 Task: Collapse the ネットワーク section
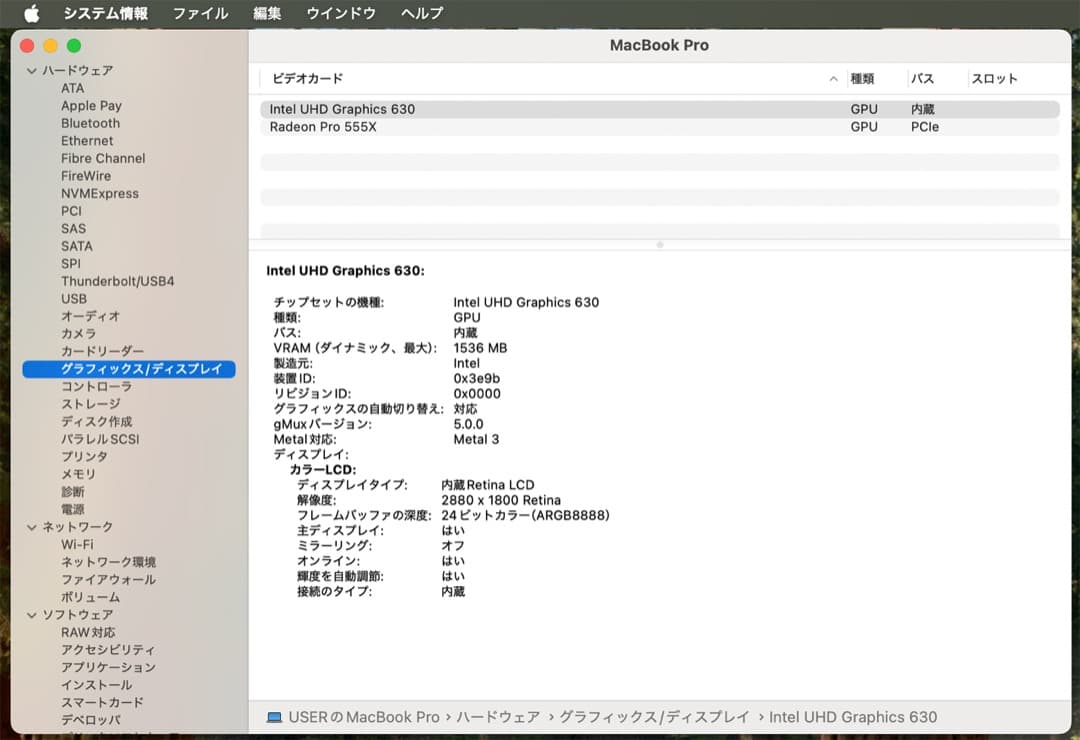coord(32,527)
